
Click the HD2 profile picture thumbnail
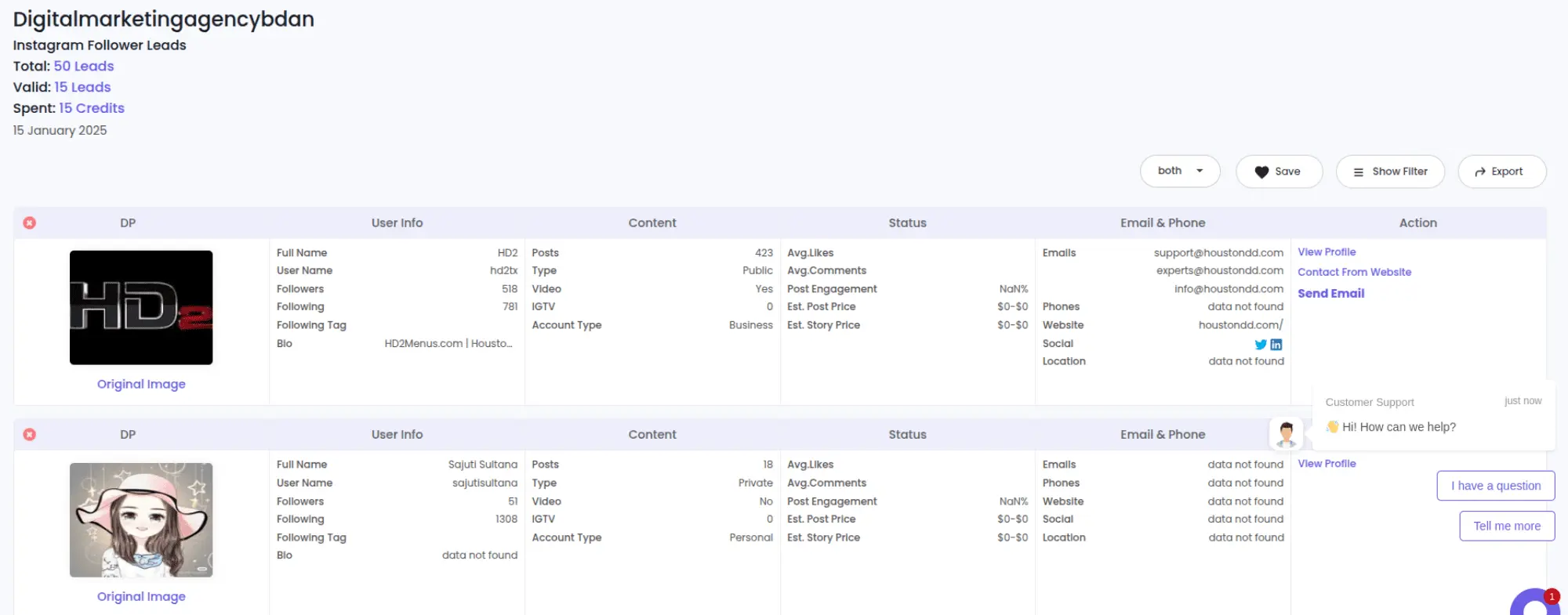(141, 308)
